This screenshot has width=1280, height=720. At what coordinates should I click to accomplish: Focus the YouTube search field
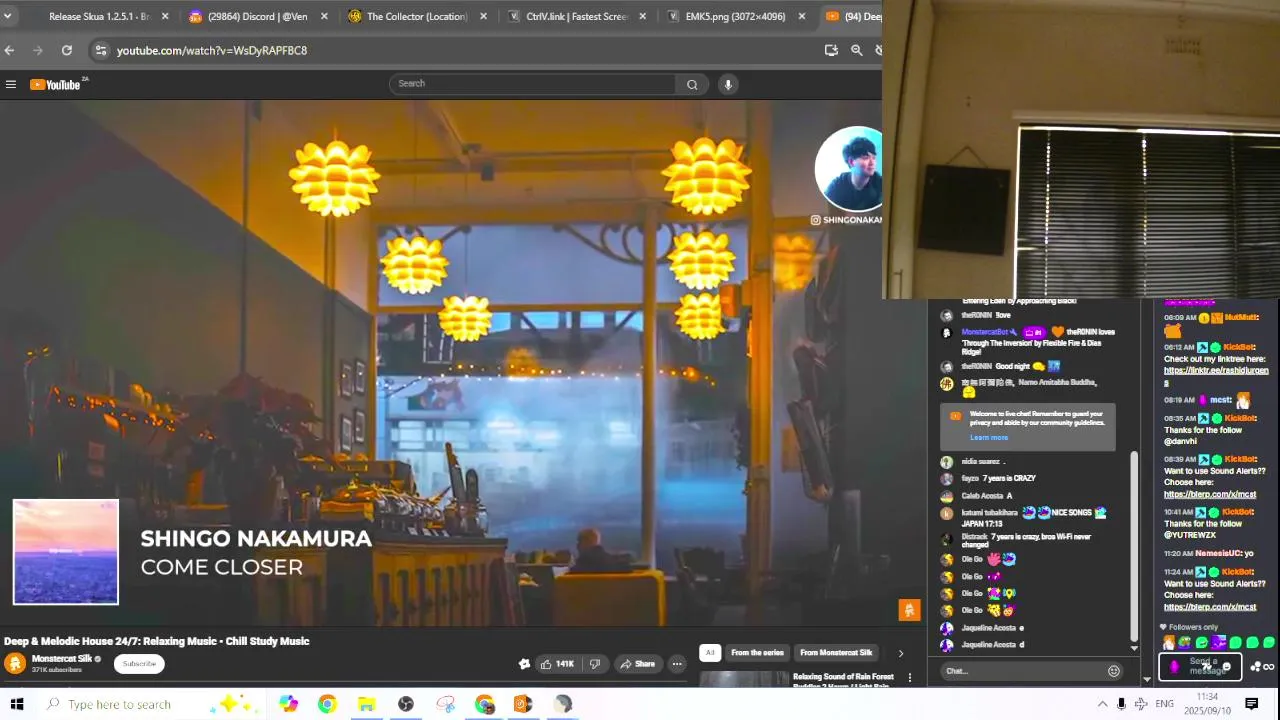click(x=533, y=84)
